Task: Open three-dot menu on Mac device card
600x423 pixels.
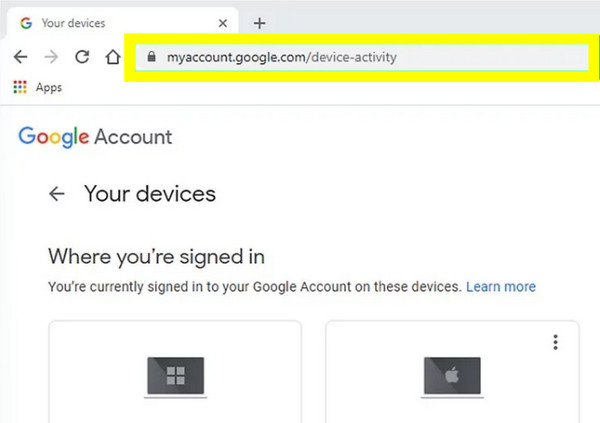Action: [555, 342]
